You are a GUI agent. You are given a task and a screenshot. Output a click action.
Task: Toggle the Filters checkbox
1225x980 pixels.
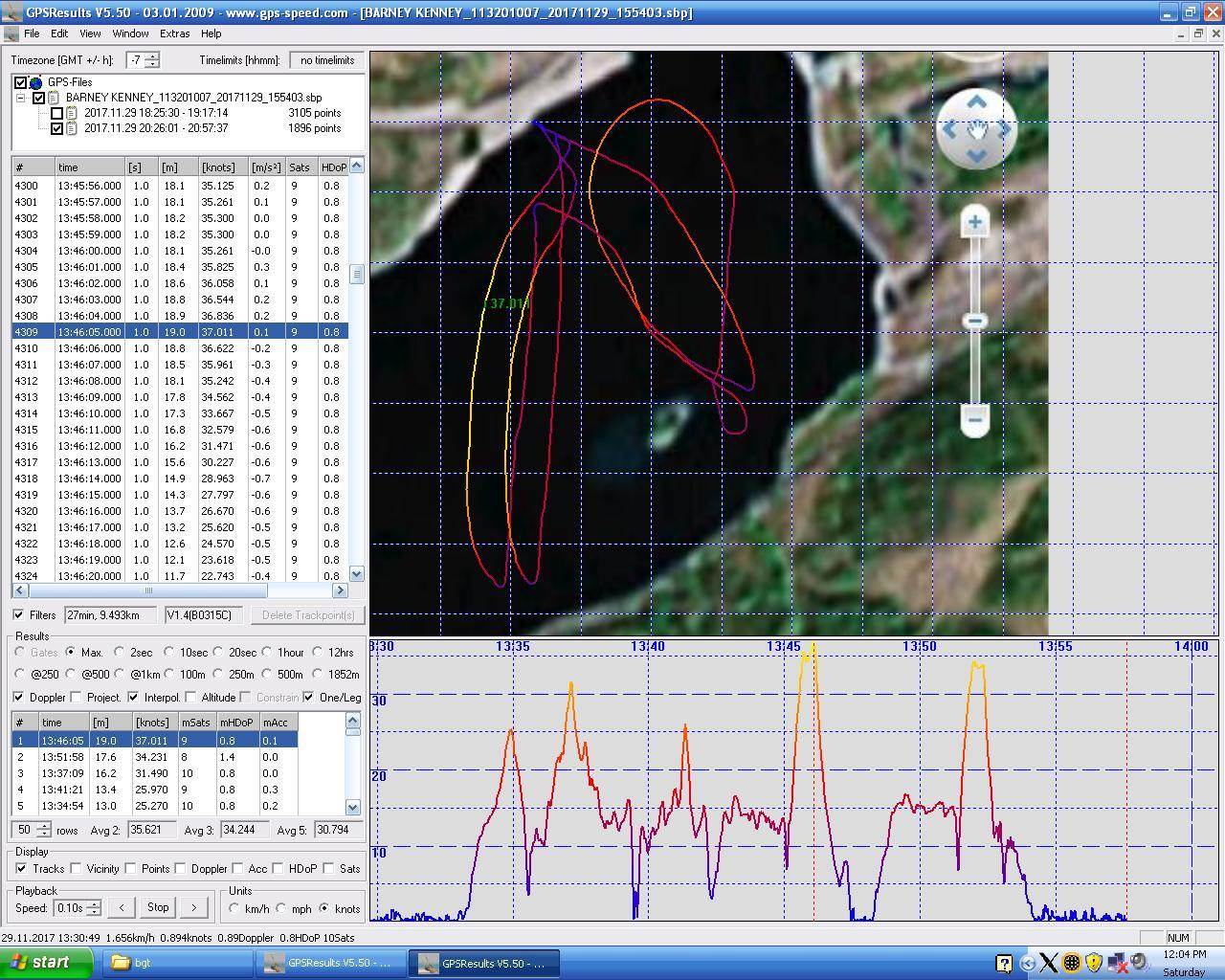(19, 615)
